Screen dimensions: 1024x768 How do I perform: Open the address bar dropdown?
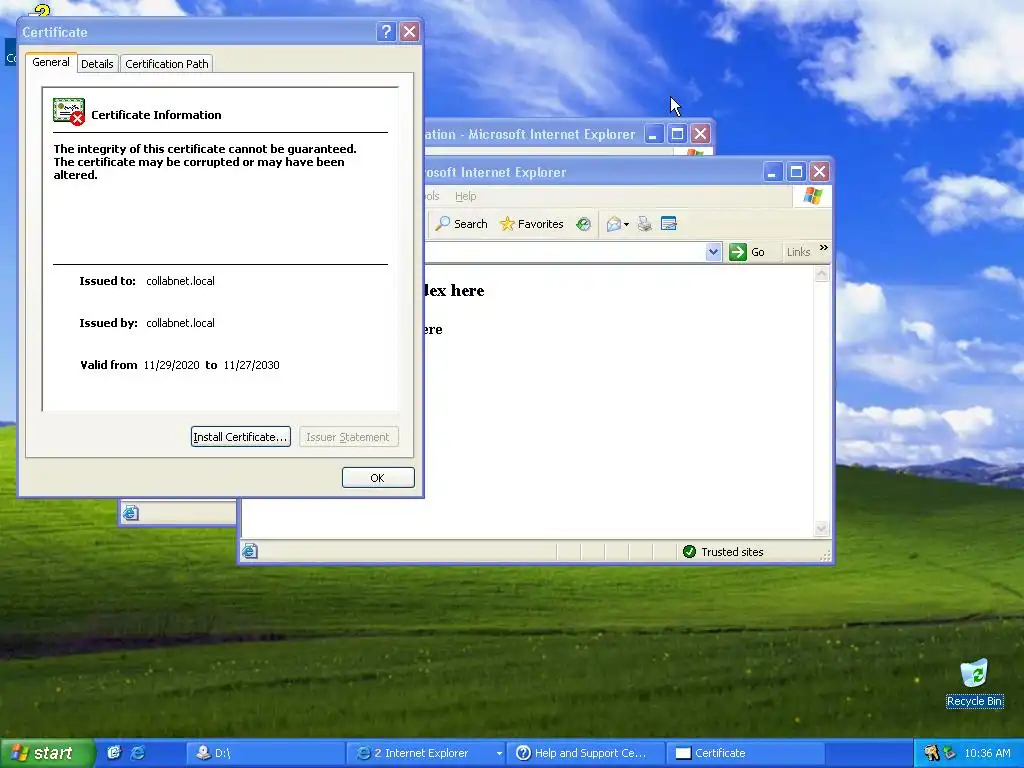pos(713,252)
